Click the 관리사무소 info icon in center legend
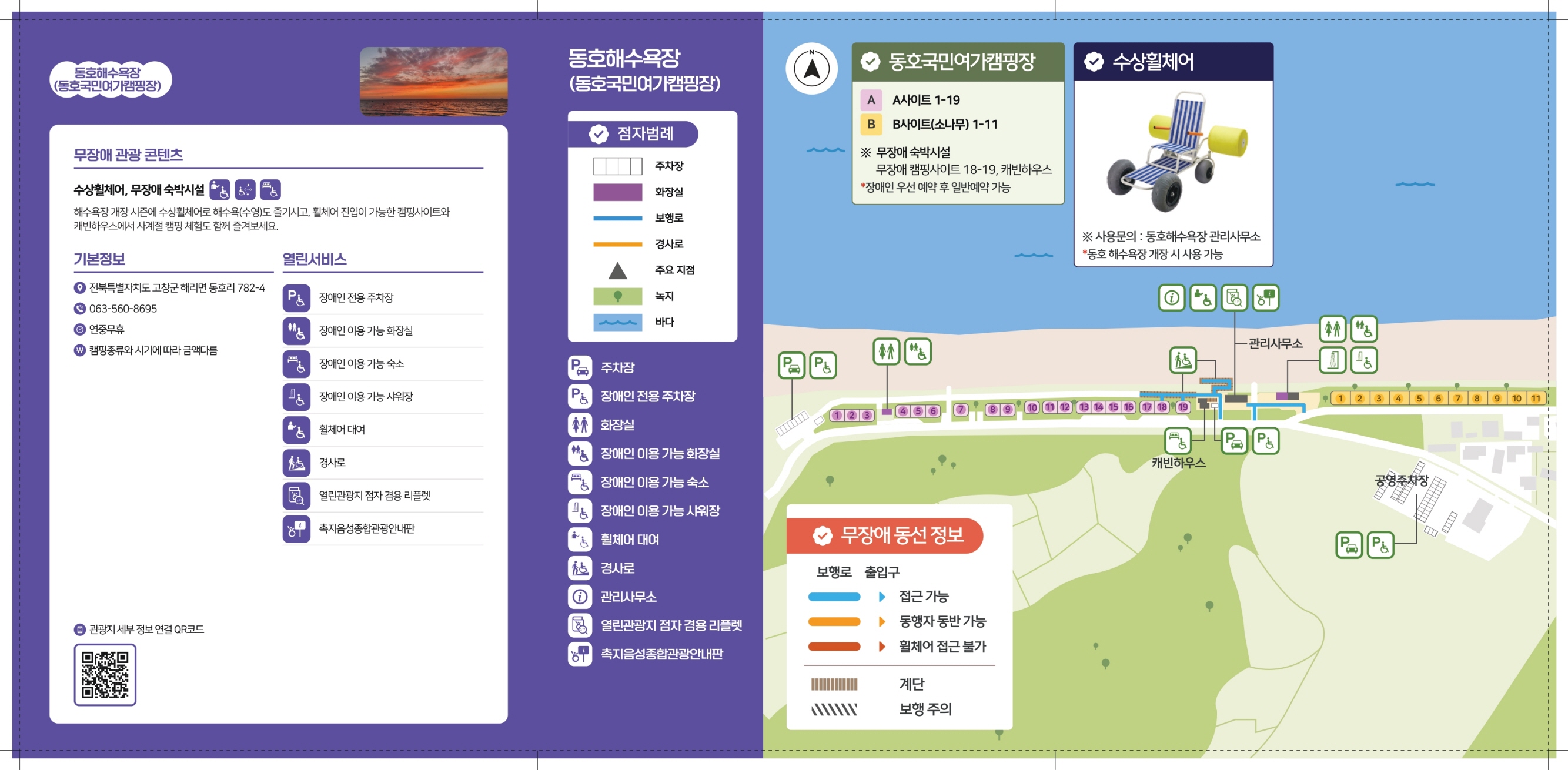Screen dimensions: 1568x770 tap(580, 597)
